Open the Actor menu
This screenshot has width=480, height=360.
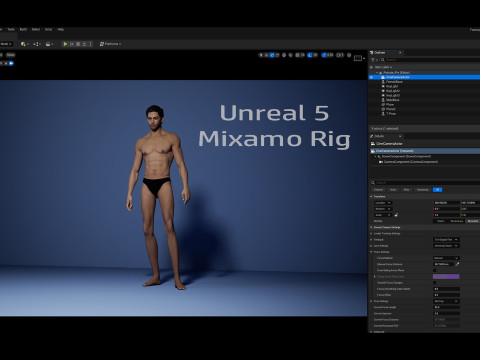click(x=48, y=29)
